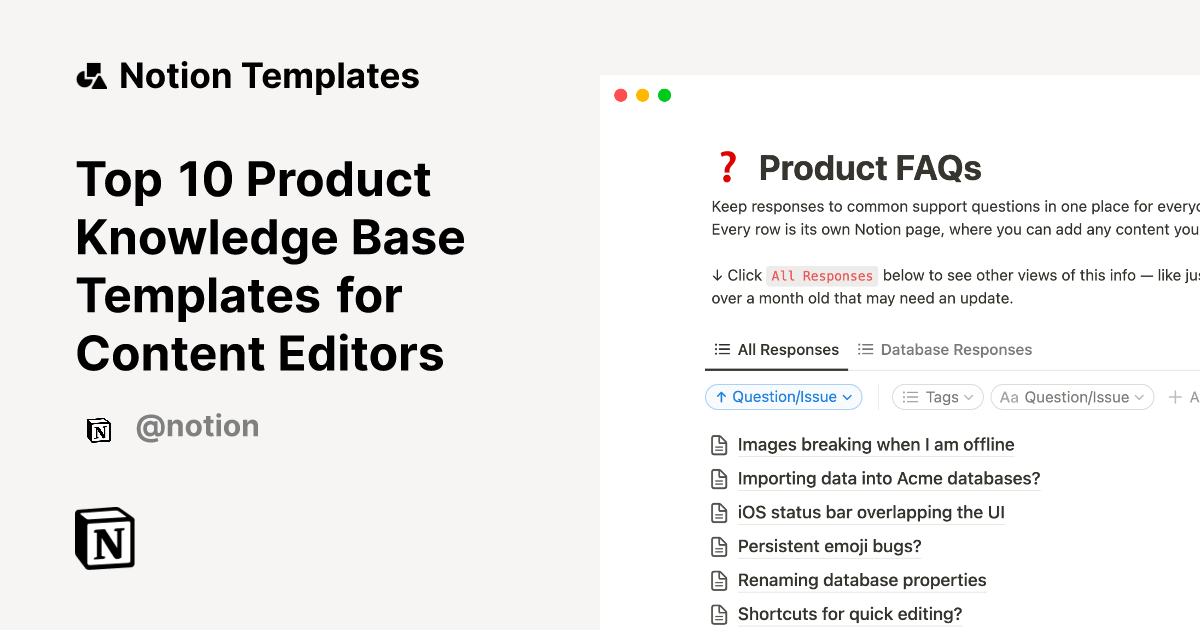1200x630 pixels.
Task: Click the page icon next to Renaming database properties
Action: pos(720,580)
